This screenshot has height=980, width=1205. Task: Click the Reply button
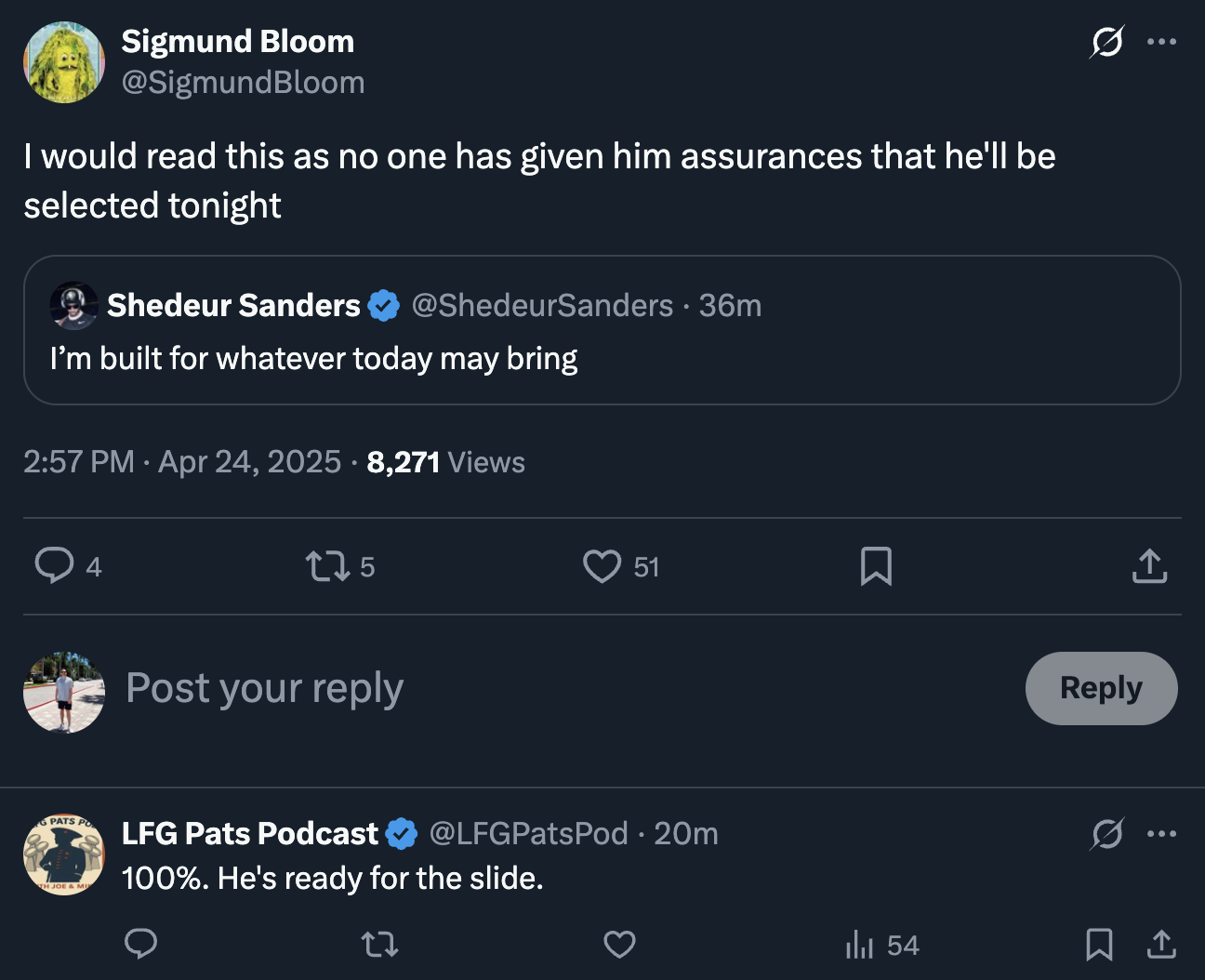coord(1101,688)
